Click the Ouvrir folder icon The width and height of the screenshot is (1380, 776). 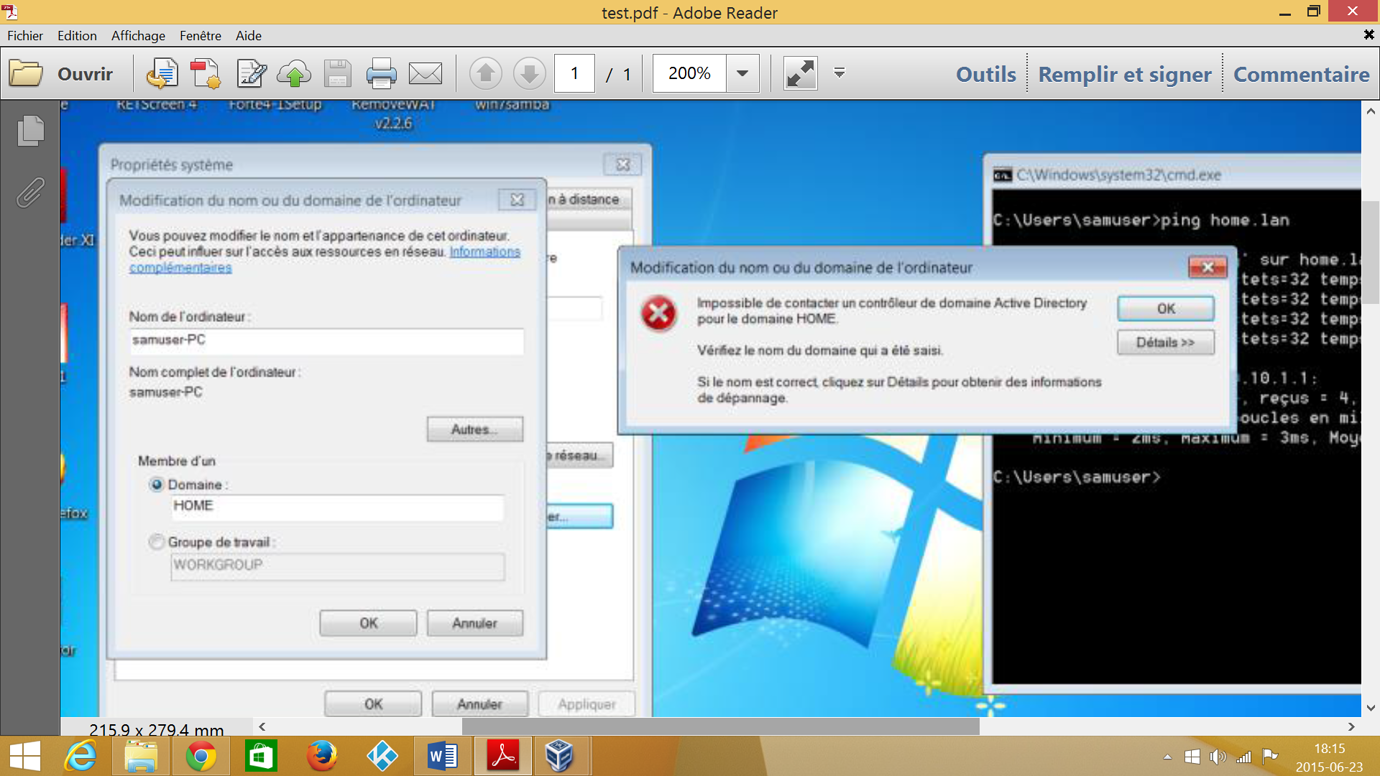click(26, 74)
